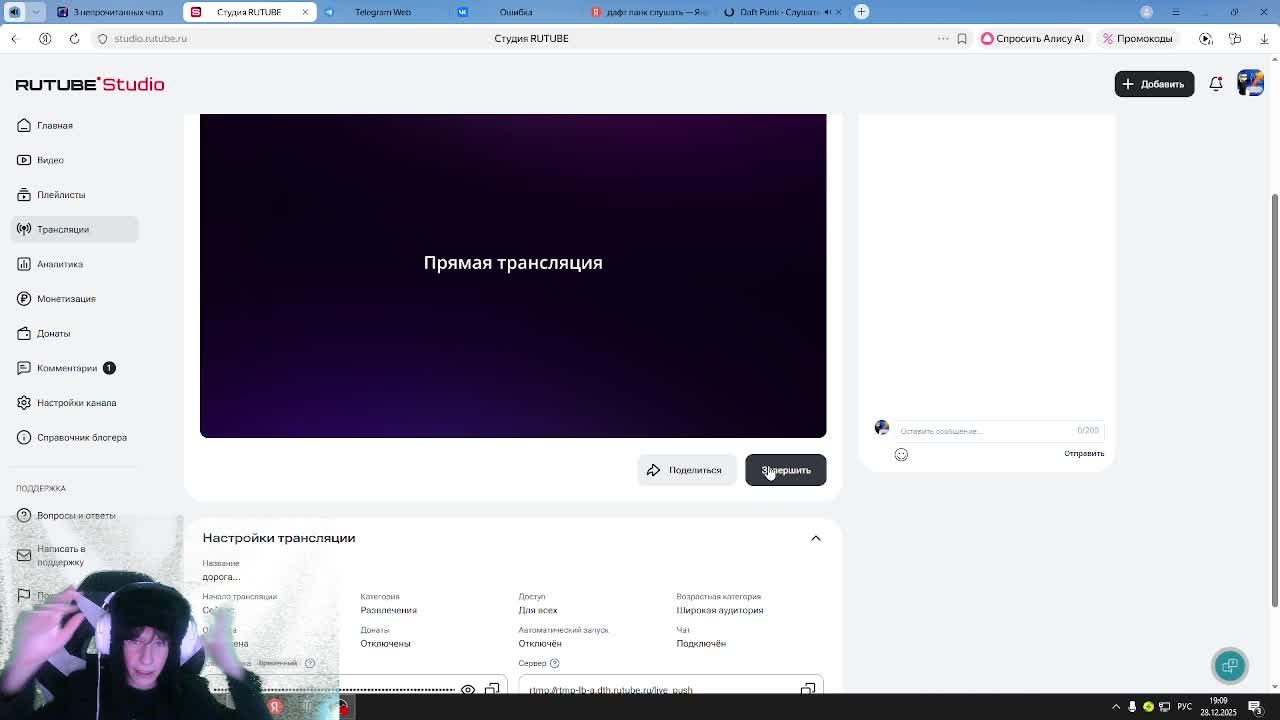Show help tooltip next to Сервер
Image resolution: width=1280 pixels, height=720 pixels.
point(555,663)
